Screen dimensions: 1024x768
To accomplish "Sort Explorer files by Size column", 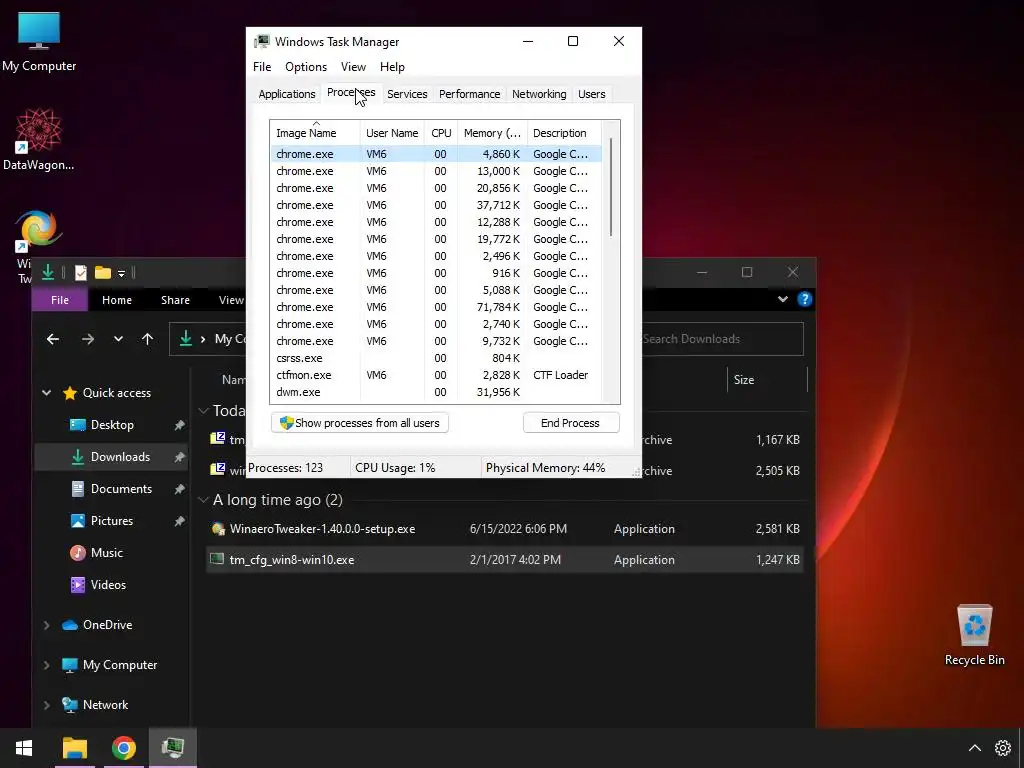I will click(x=767, y=379).
